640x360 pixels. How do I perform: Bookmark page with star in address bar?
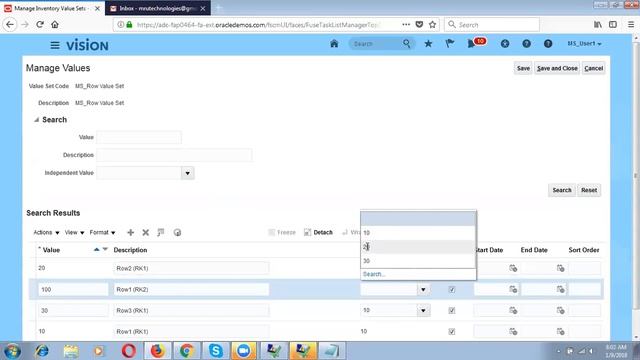pyautogui.click(x=432, y=24)
